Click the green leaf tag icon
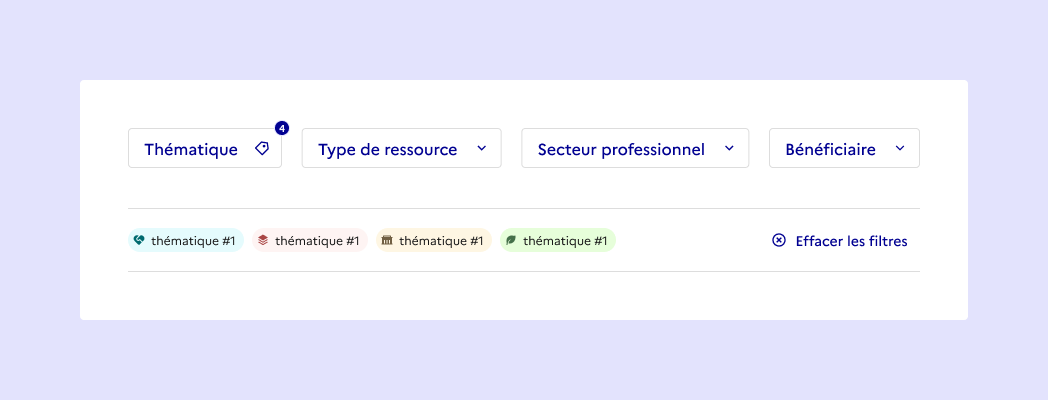 point(511,240)
